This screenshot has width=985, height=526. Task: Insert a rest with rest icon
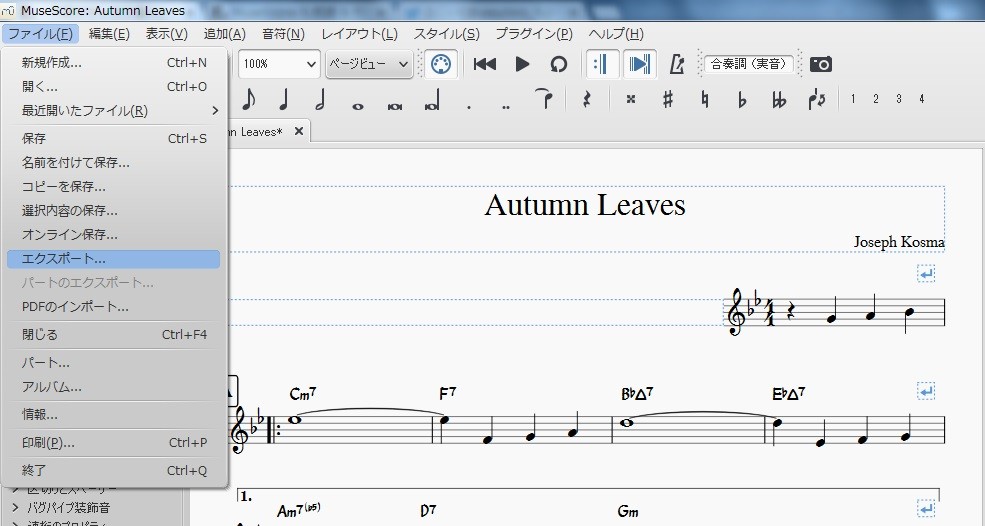pos(587,99)
